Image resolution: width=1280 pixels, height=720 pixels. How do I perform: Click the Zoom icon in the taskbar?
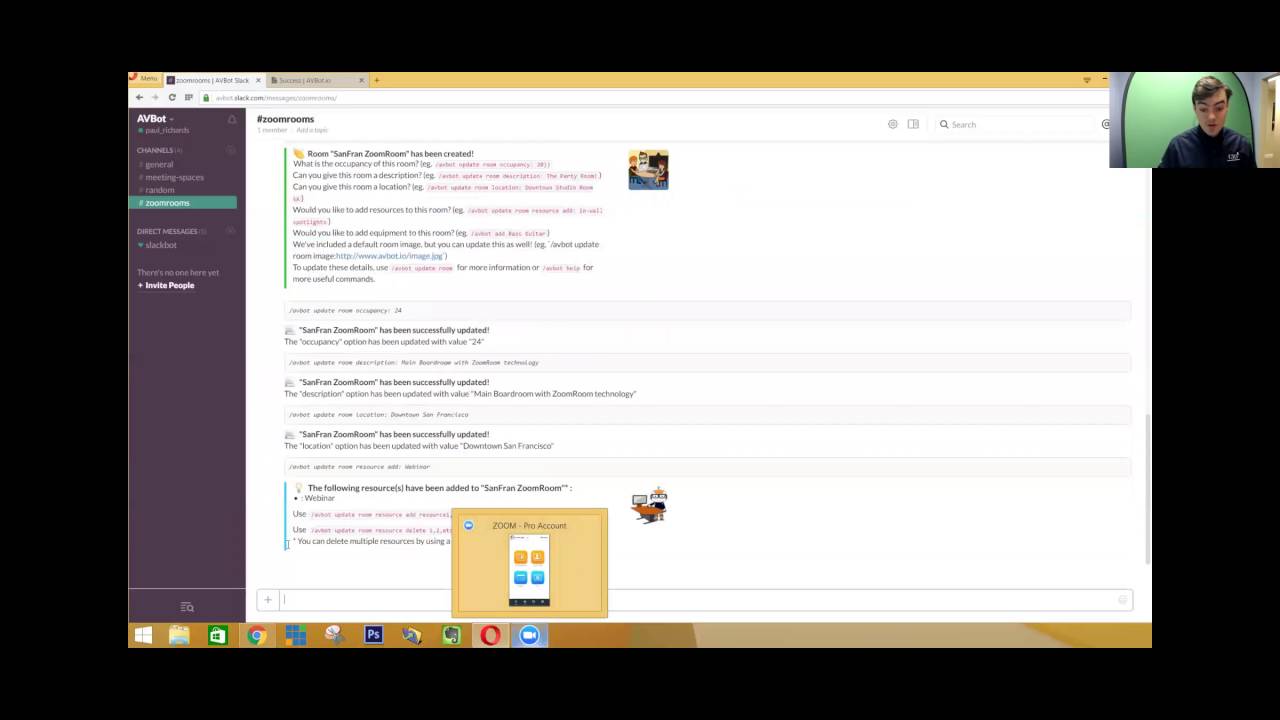[x=529, y=635]
